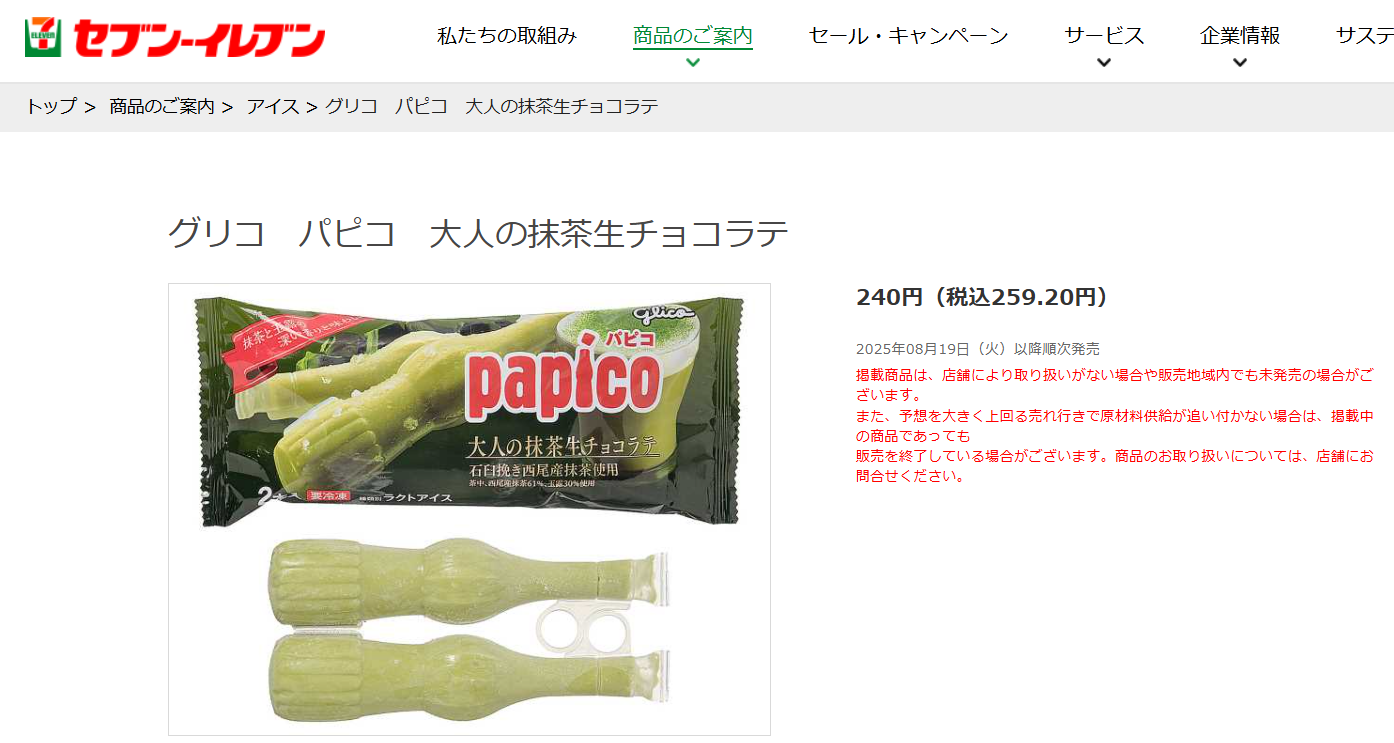Open サービス navigation item

(1104, 36)
